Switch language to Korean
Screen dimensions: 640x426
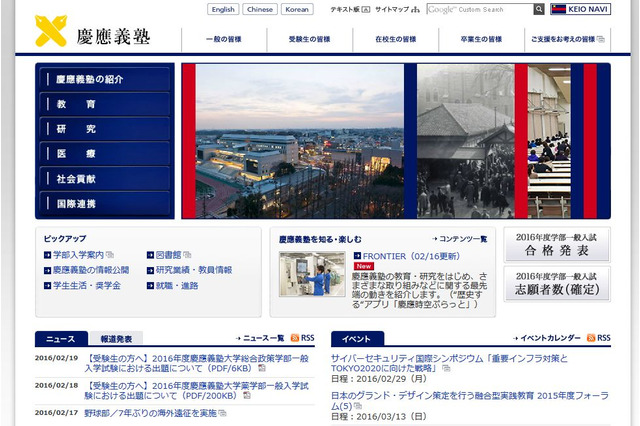click(x=297, y=9)
